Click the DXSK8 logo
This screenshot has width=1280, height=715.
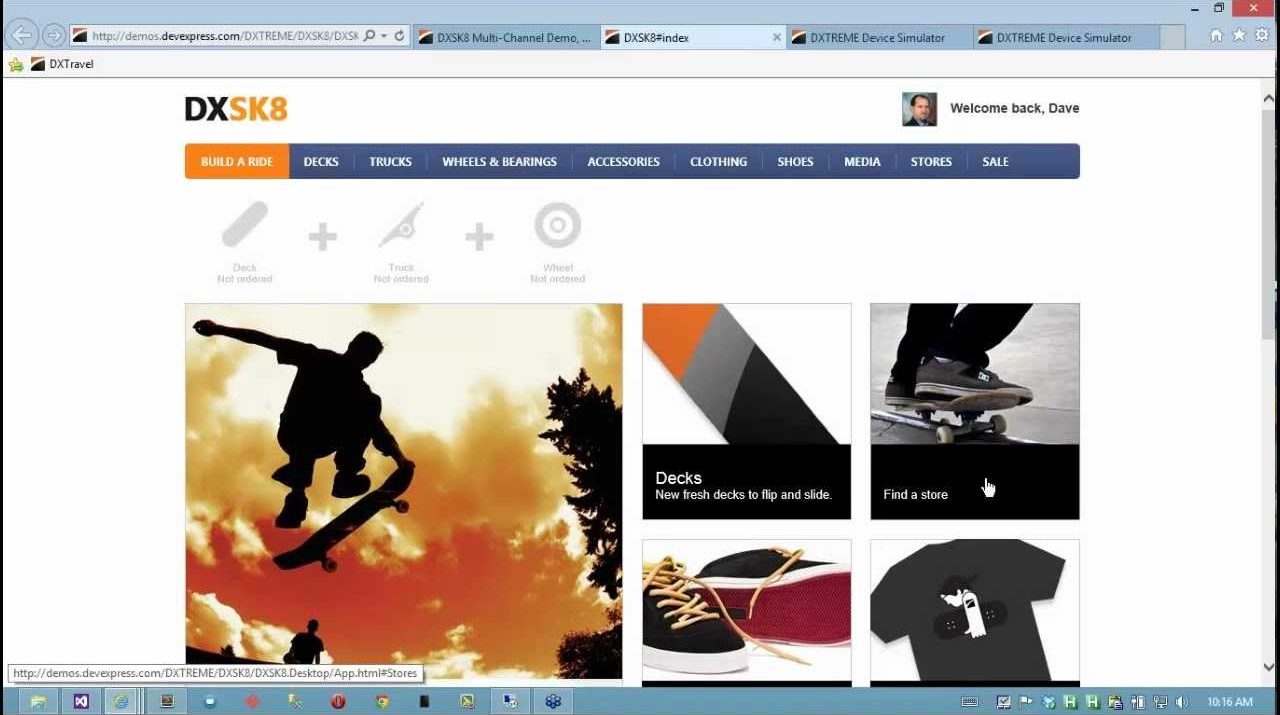(x=236, y=109)
